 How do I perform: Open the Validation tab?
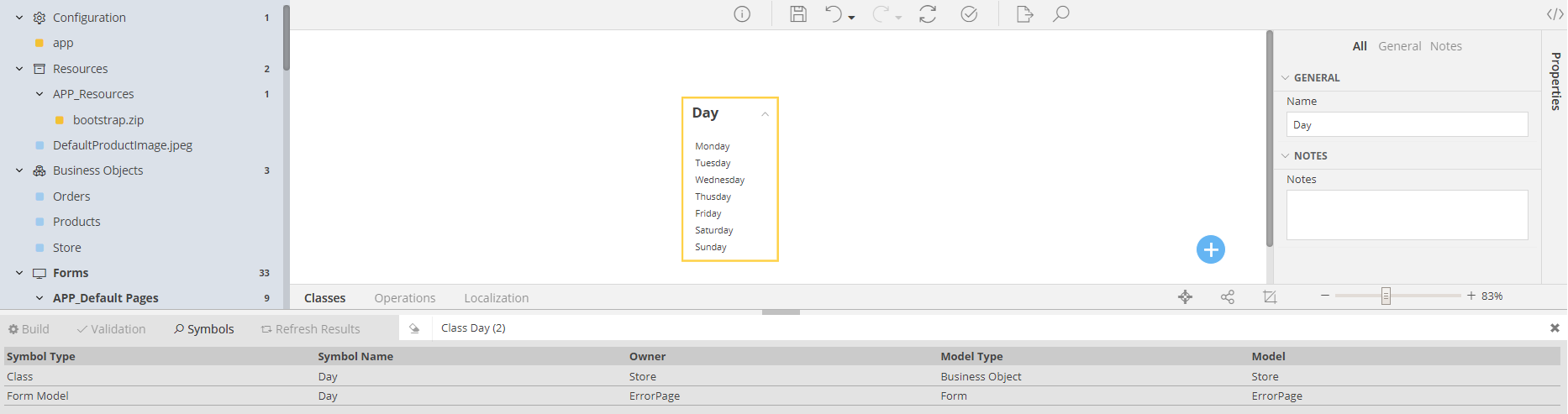click(111, 329)
